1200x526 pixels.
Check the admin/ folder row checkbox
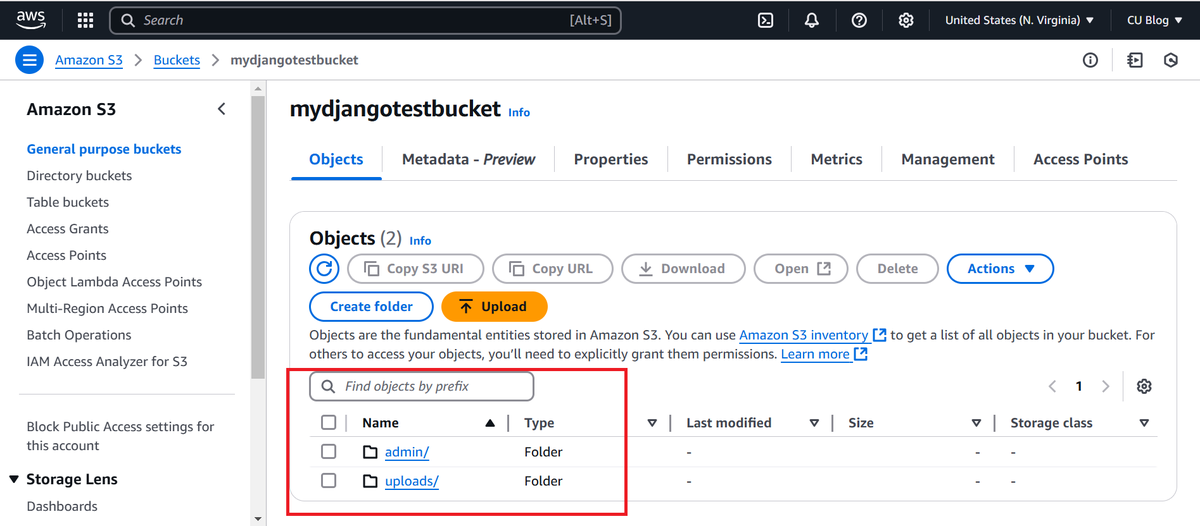tap(329, 452)
